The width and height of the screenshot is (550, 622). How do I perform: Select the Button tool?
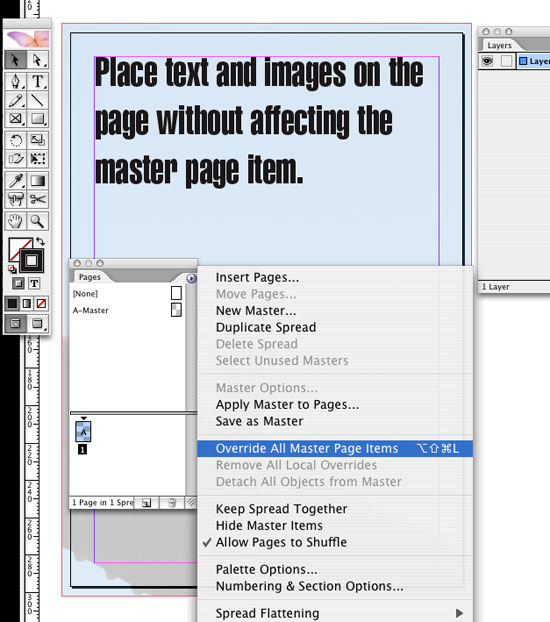click(15, 199)
